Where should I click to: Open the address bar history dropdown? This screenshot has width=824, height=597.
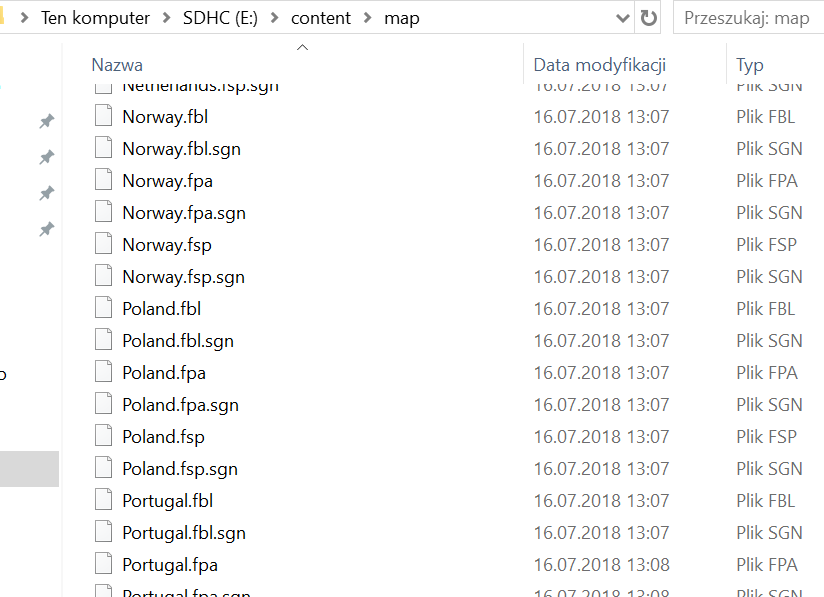(623, 18)
